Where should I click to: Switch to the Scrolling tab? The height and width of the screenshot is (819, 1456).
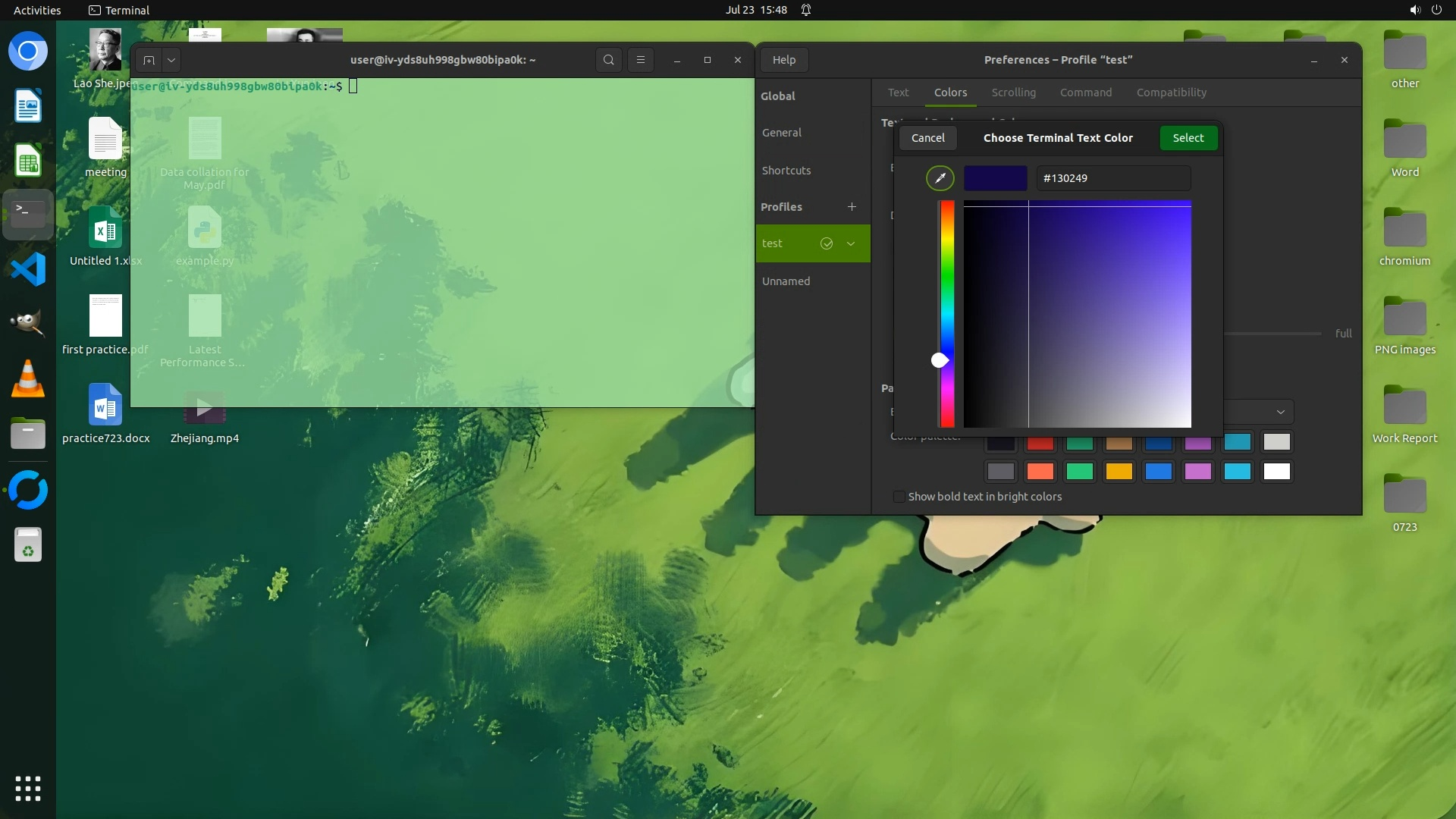coord(1013,93)
